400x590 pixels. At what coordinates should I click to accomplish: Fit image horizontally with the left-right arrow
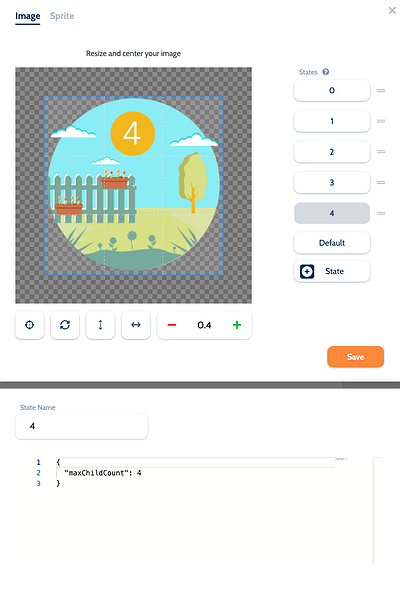[x=135, y=325]
